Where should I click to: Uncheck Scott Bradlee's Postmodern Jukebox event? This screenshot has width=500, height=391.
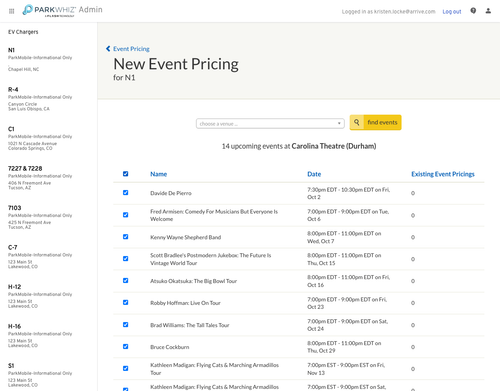point(125,259)
